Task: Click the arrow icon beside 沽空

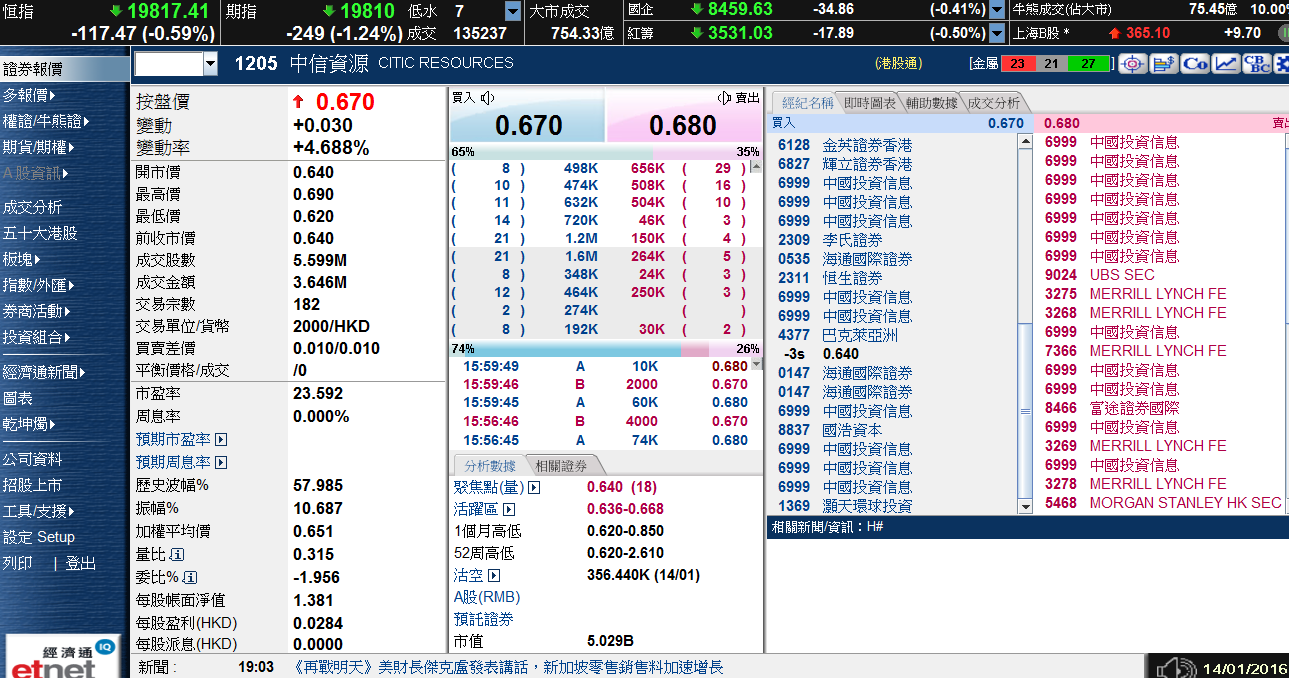Action: [493, 576]
